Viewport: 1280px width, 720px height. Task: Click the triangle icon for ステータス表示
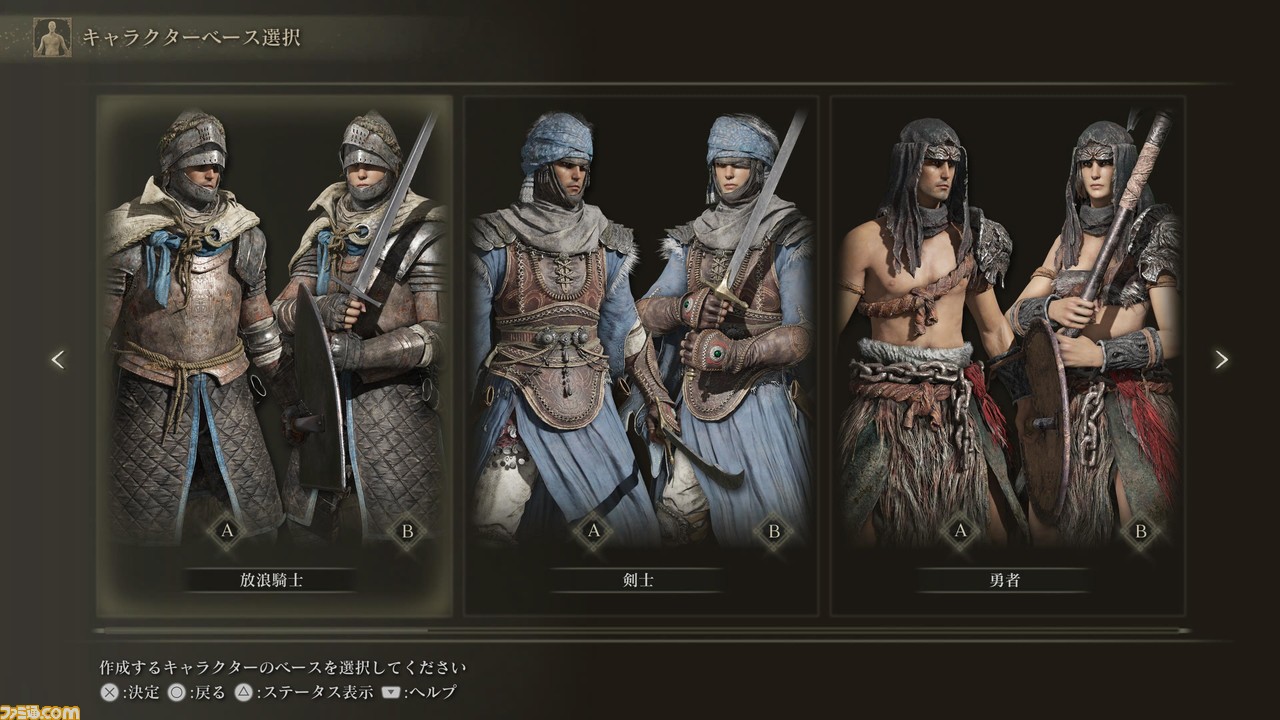tap(243, 691)
